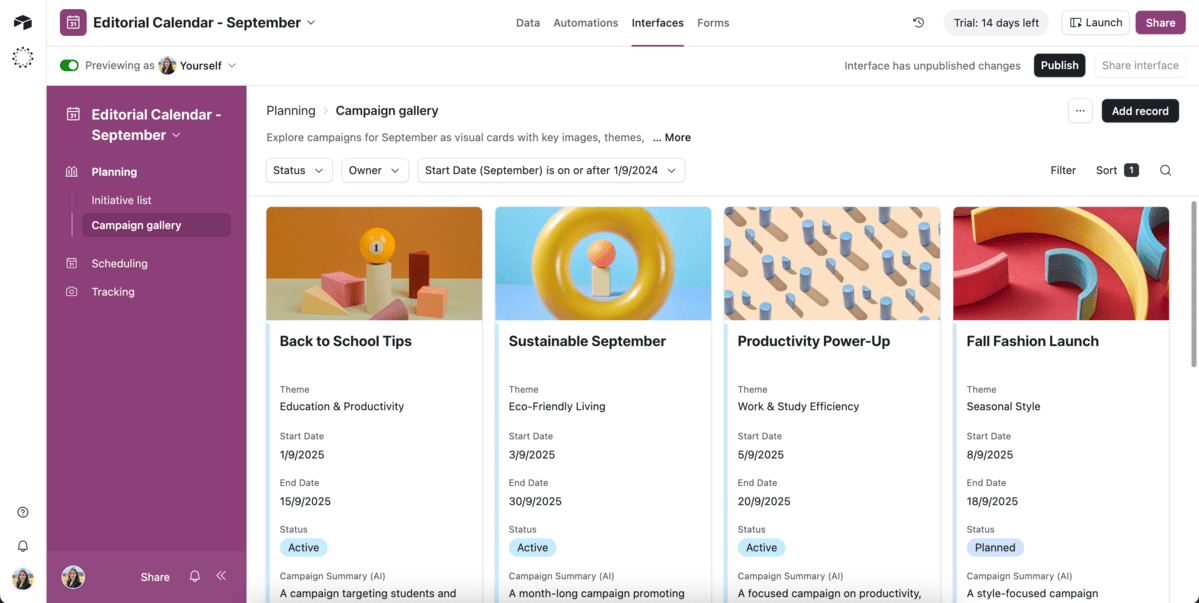
Task: Open base history clock icon
Action: point(918,23)
